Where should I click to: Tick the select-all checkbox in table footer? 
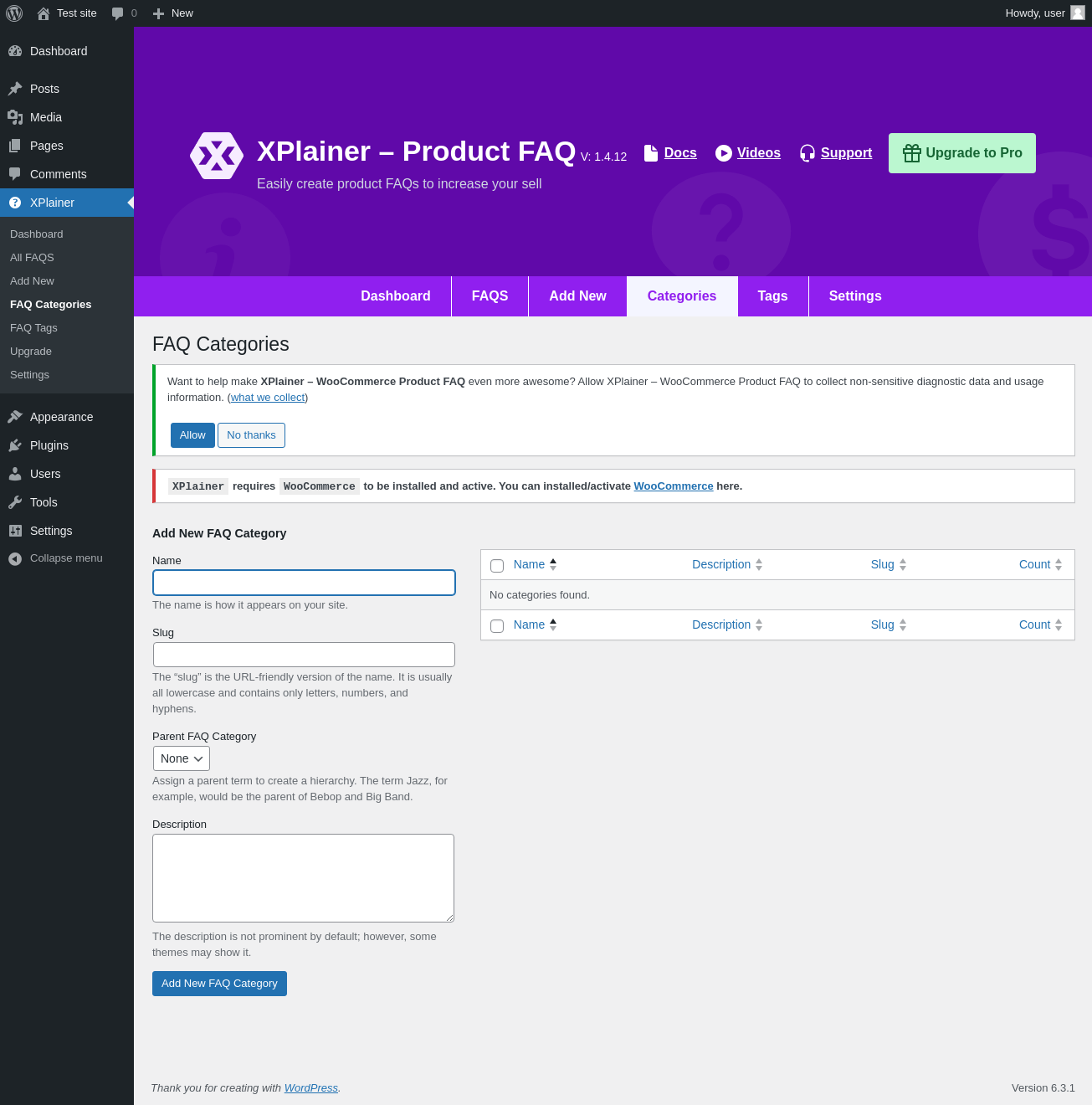point(497,626)
